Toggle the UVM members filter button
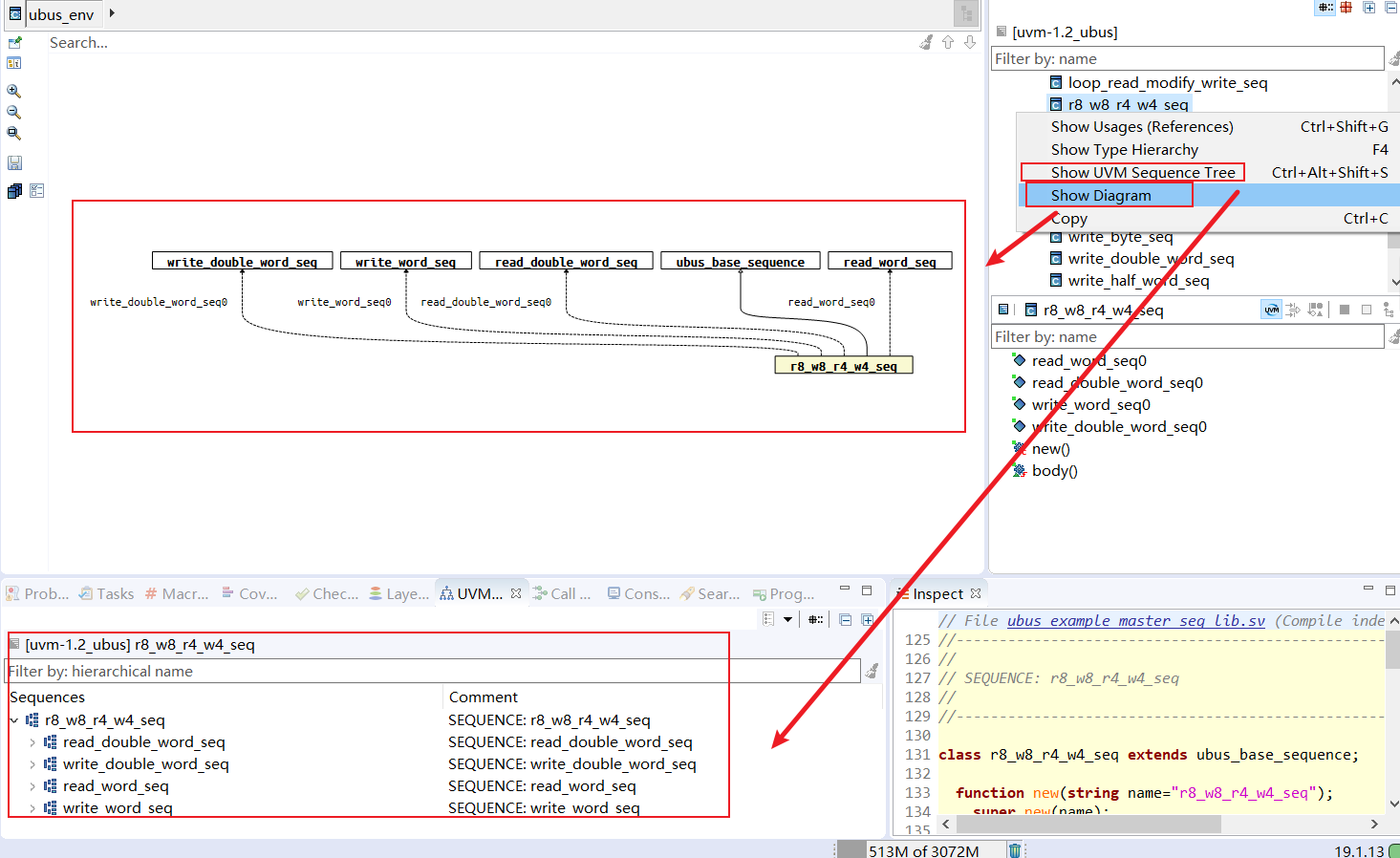The width and height of the screenshot is (1400, 858). [1271, 310]
